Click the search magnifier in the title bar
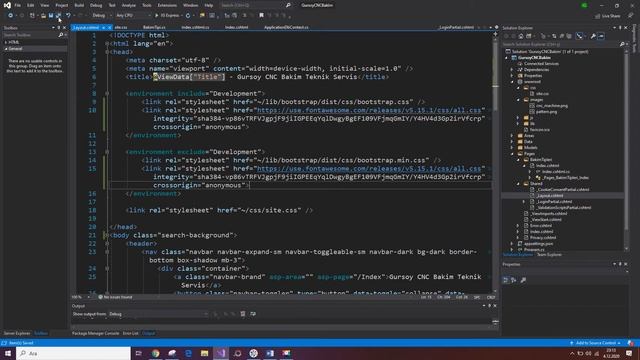Image resolution: width=640 pixels, height=360 pixels. (288, 5)
